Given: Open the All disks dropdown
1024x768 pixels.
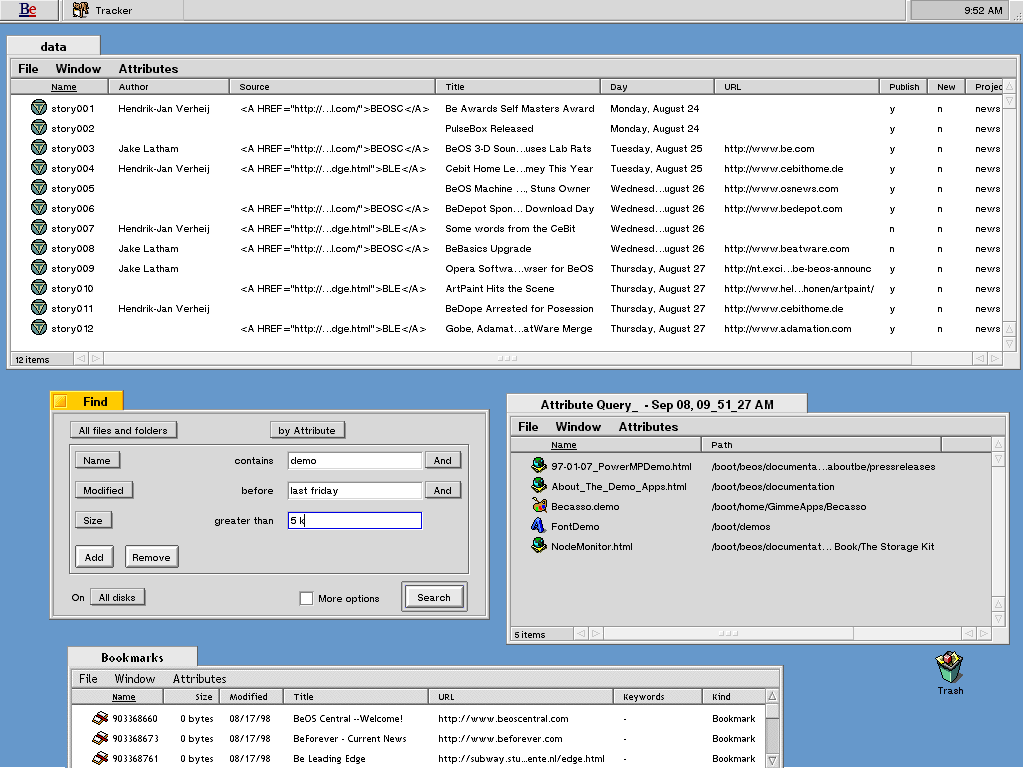Looking at the screenshot, I should point(117,597).
